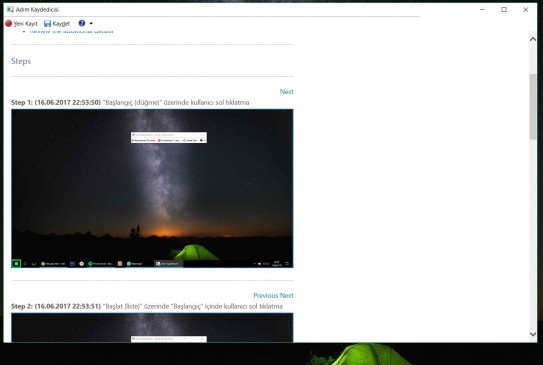Click the Yeni Kayıt label

tap(25, 24)
